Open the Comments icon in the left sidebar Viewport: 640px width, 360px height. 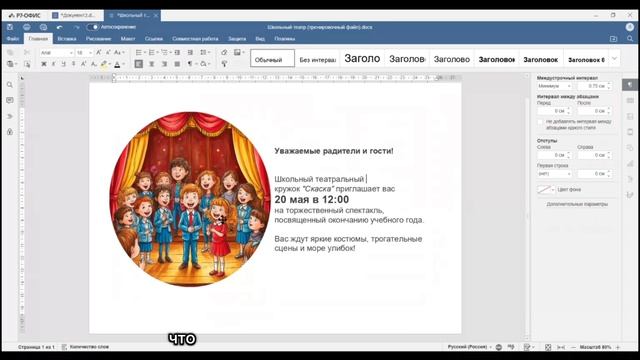[10, 100]
